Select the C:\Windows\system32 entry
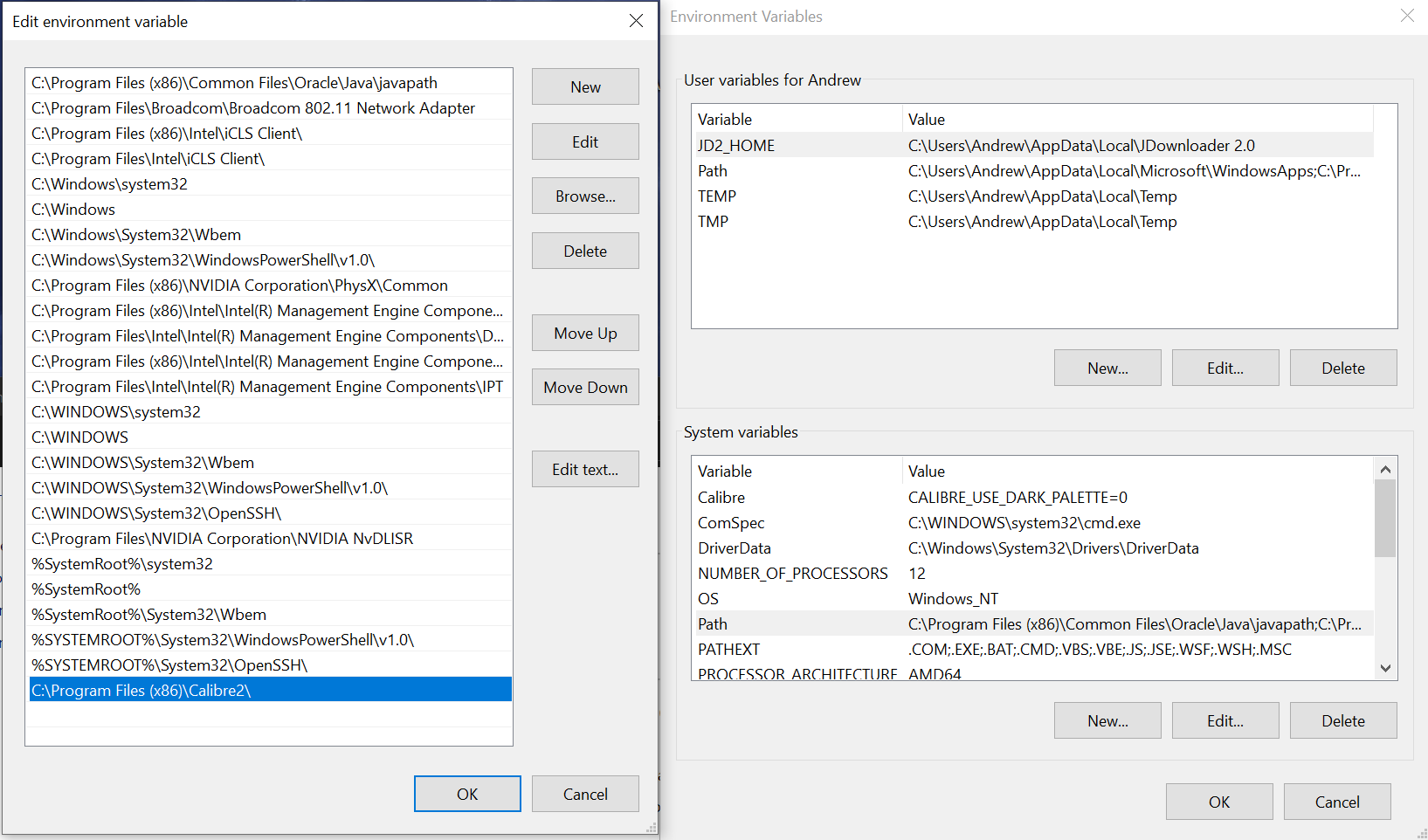This screenshot has width=1428, height=840. pos(271,183)
